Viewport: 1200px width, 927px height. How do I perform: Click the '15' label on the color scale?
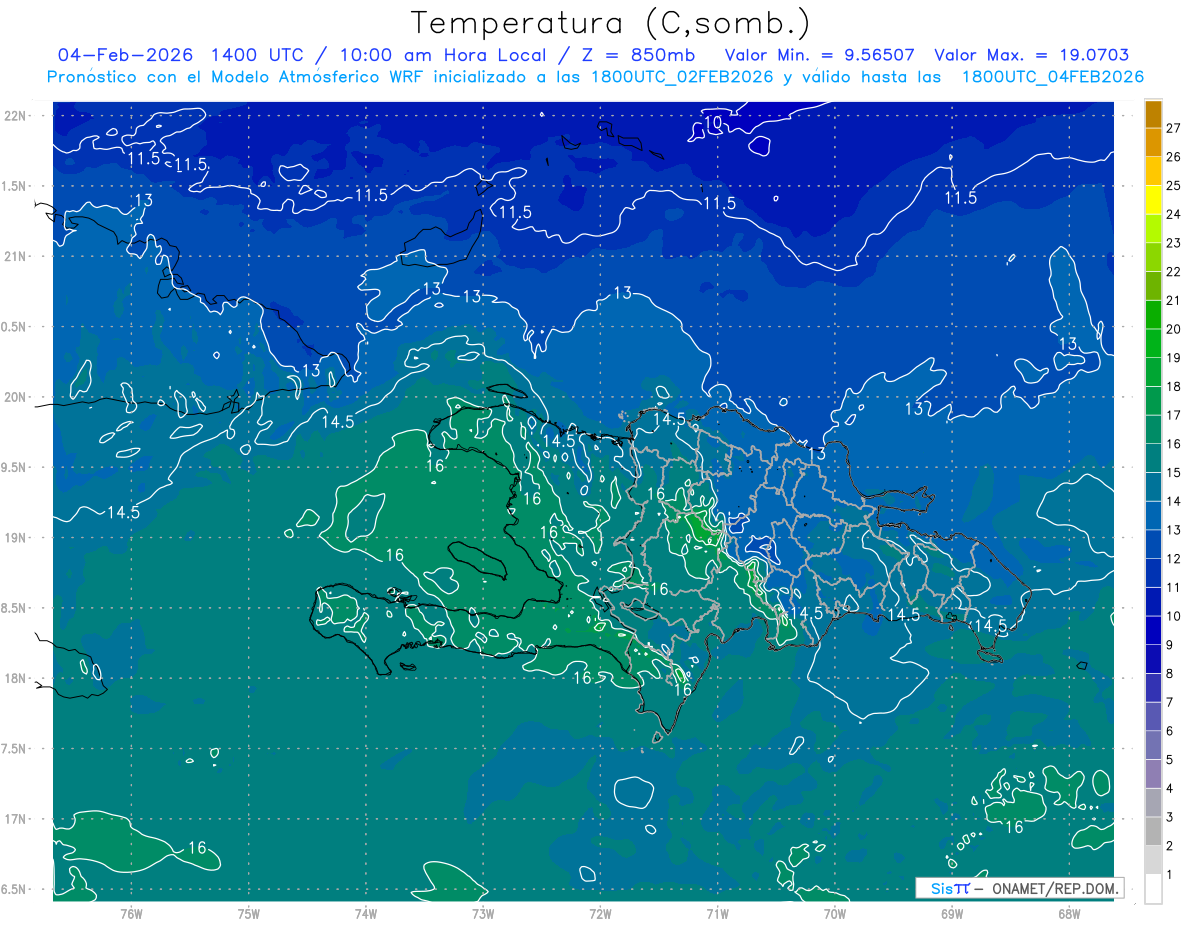pos(1174,472)
